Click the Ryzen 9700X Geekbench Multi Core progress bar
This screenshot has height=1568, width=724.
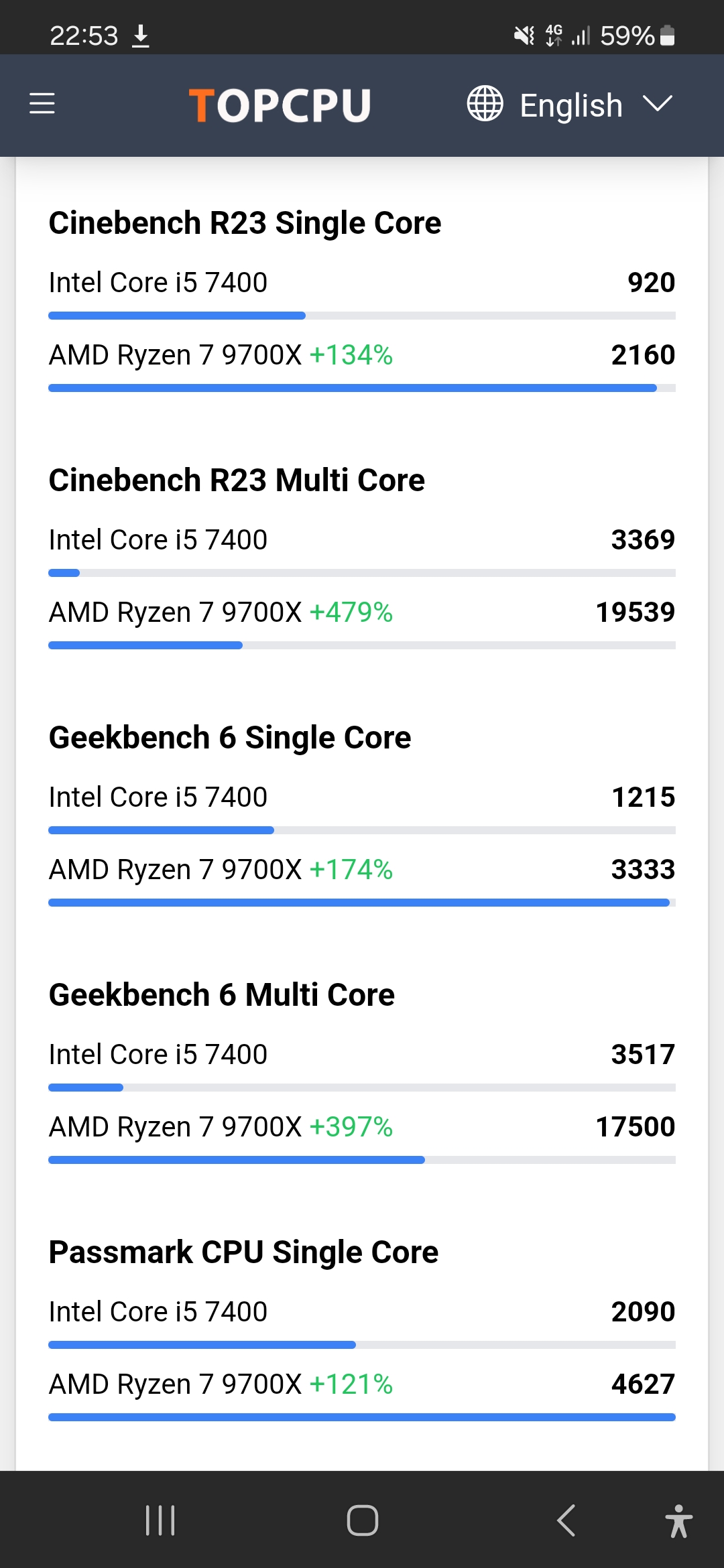tap(362, 1160)
